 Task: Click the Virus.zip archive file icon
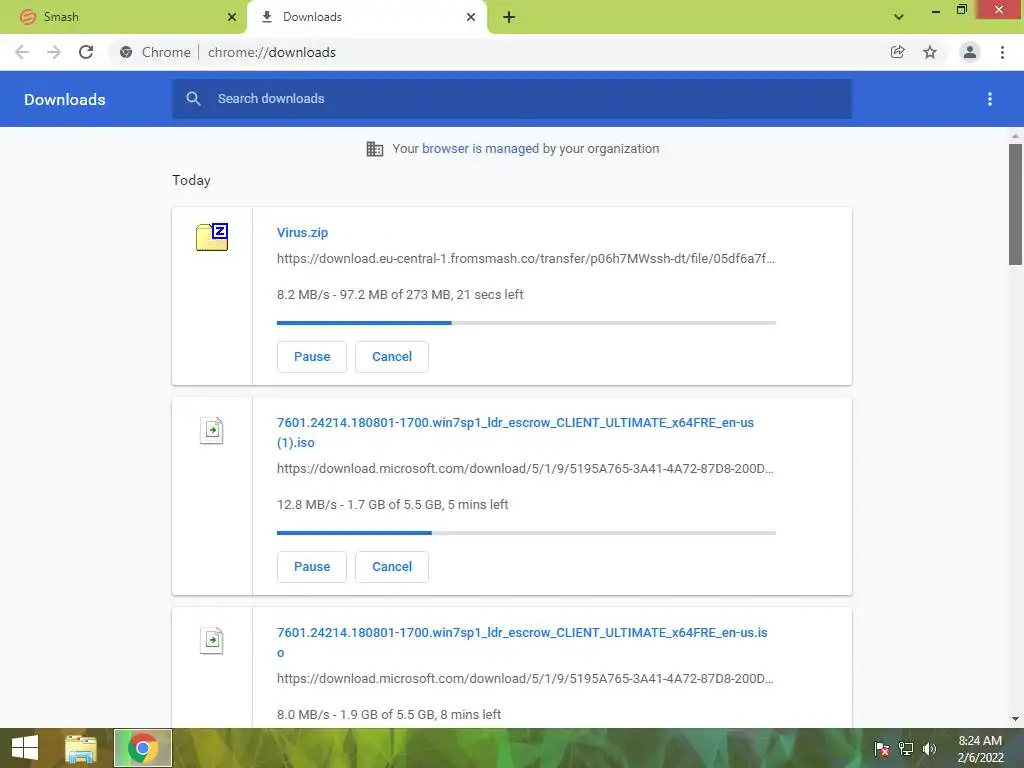coord(212,236)
